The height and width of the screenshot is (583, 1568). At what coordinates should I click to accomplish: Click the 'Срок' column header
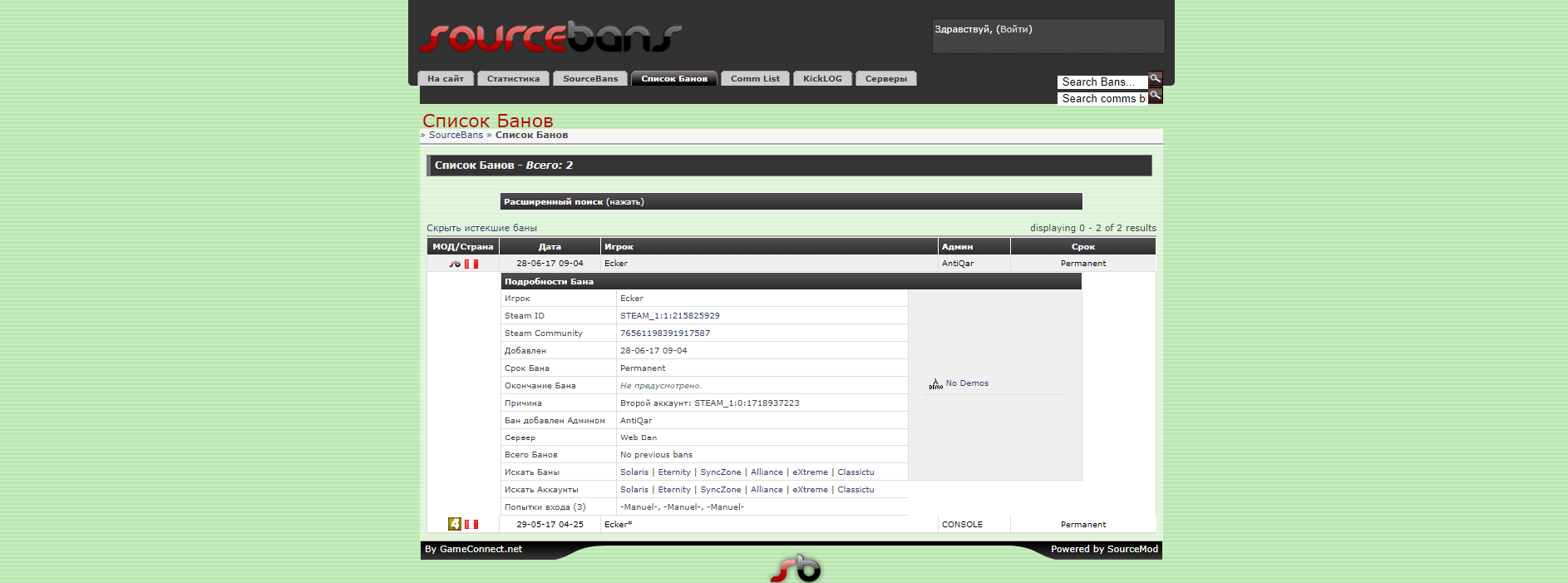(x=1082, y=247)
